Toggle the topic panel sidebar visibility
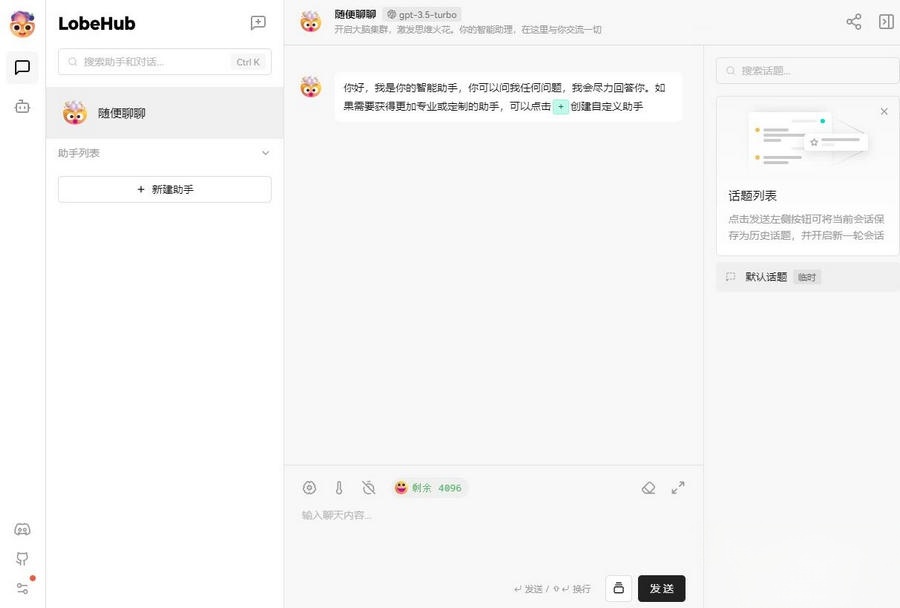The height and width of the screenshot is (608, 900). [x=886, y=22]
